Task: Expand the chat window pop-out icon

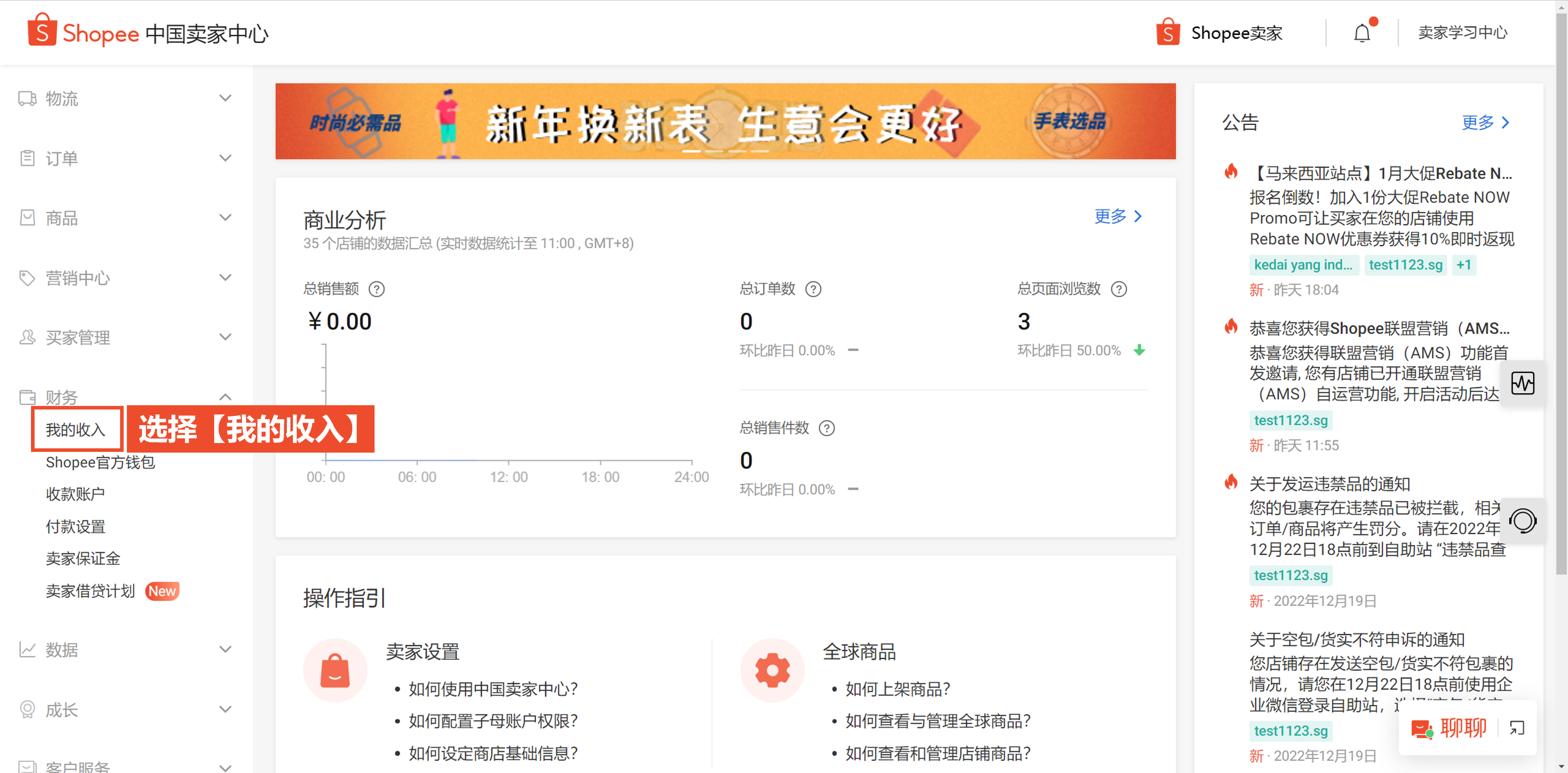Action: pyautogui.click(x=1517, y=728)
